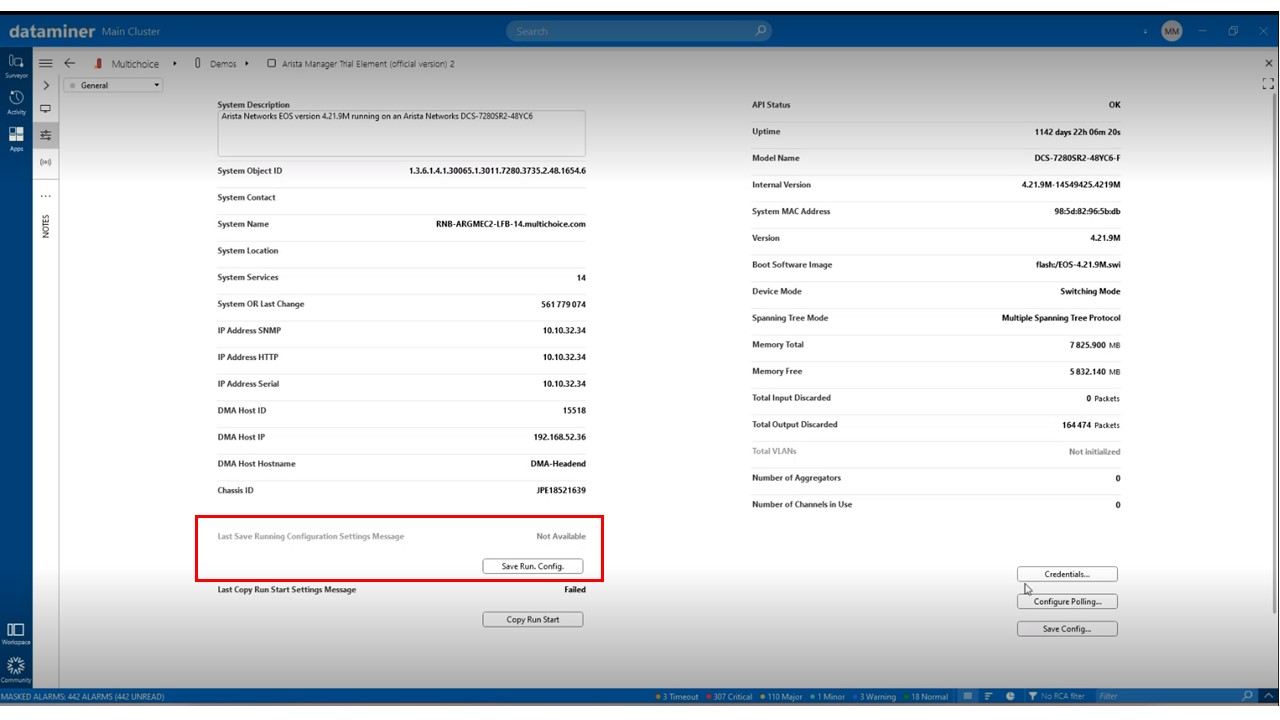This screenshot has height=720, width=1280.
Task: Click the Copy Run Start button
Action: click(532, 620)
